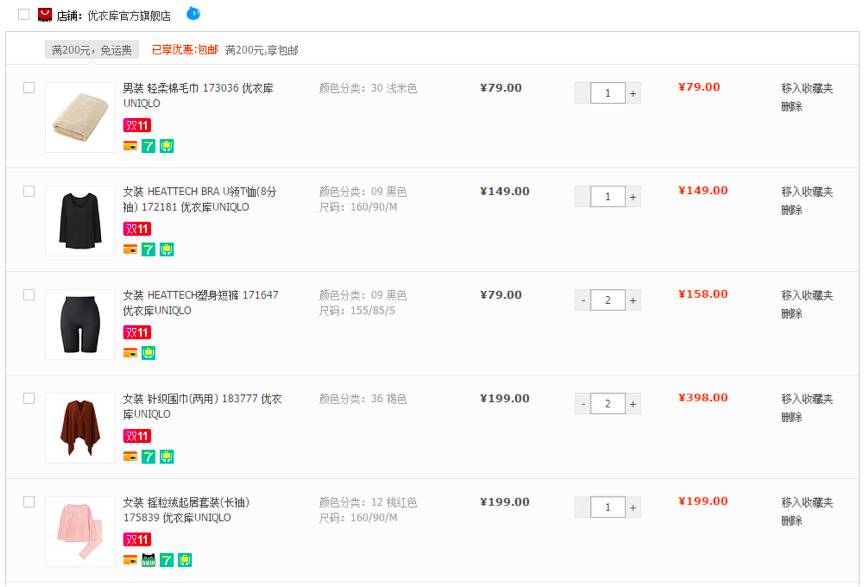Check the box for the HEATTECH塑身短裤 item

coord(29,295)
